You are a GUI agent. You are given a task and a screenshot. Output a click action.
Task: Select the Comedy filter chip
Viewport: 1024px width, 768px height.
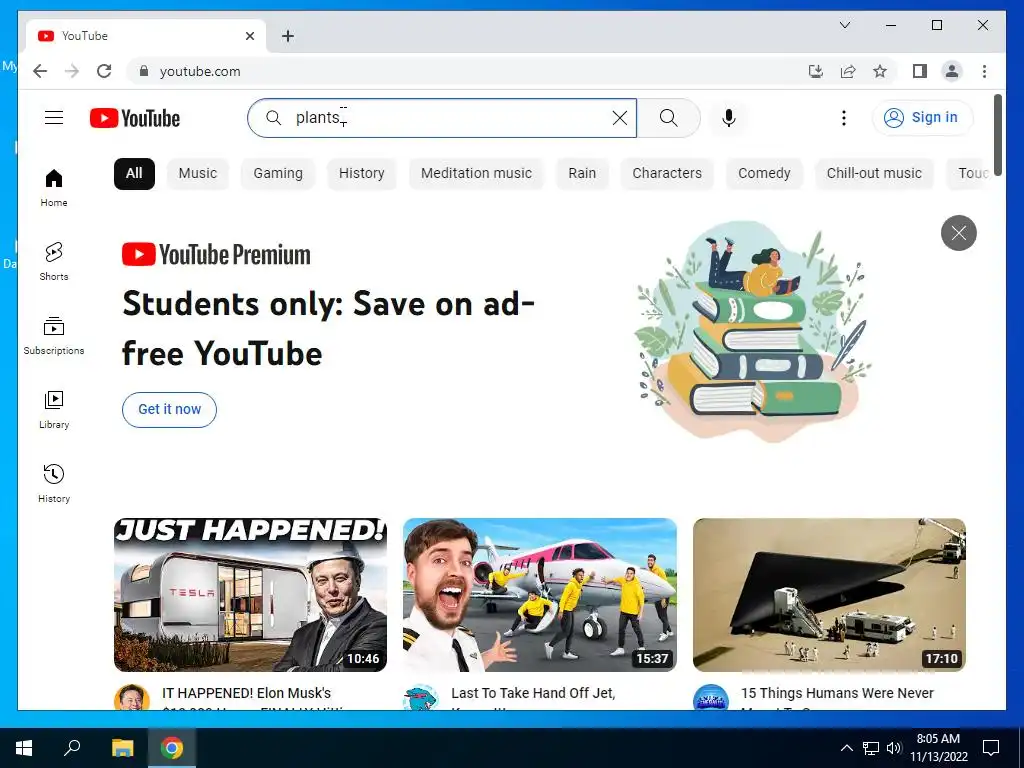pyautogui.click(x=764, y=174)
